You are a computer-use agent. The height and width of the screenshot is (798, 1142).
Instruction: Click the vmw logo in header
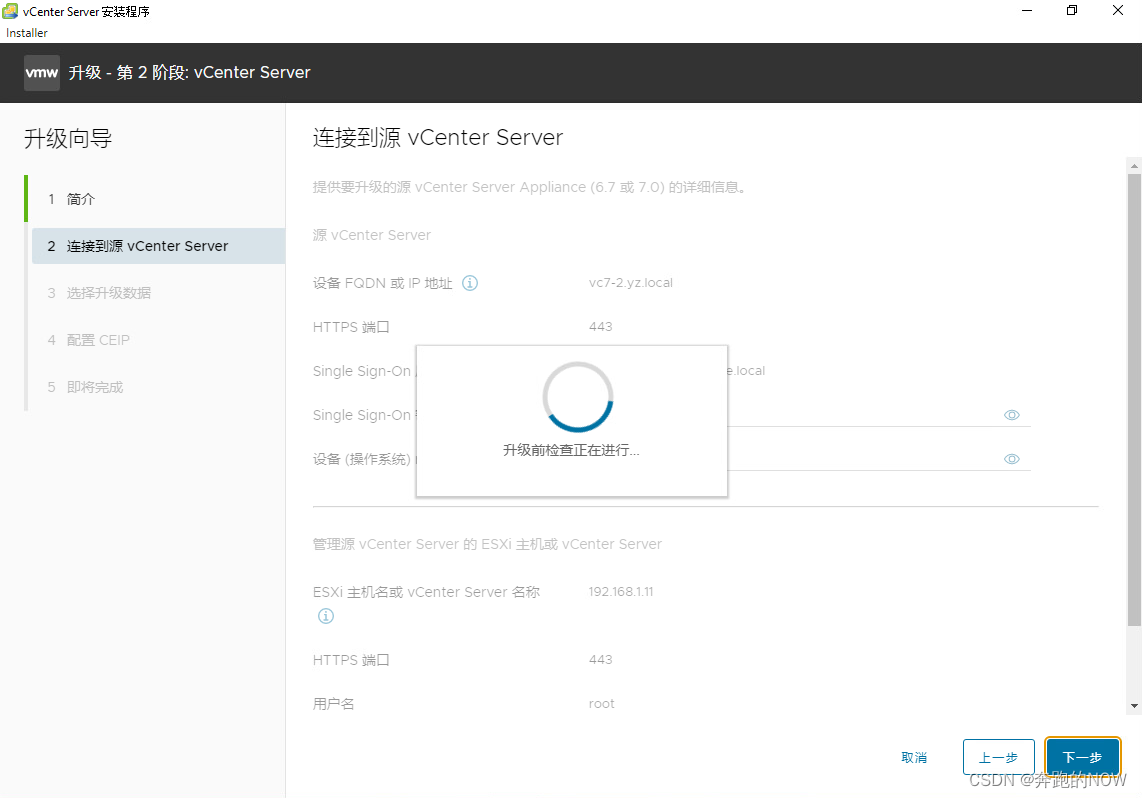point(42,73)
